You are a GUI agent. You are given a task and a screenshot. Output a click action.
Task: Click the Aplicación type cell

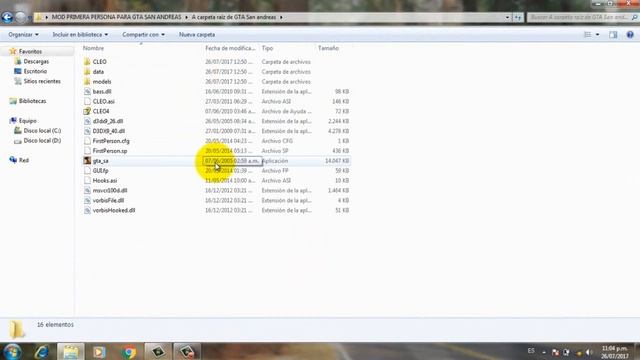tap(275, 161)
